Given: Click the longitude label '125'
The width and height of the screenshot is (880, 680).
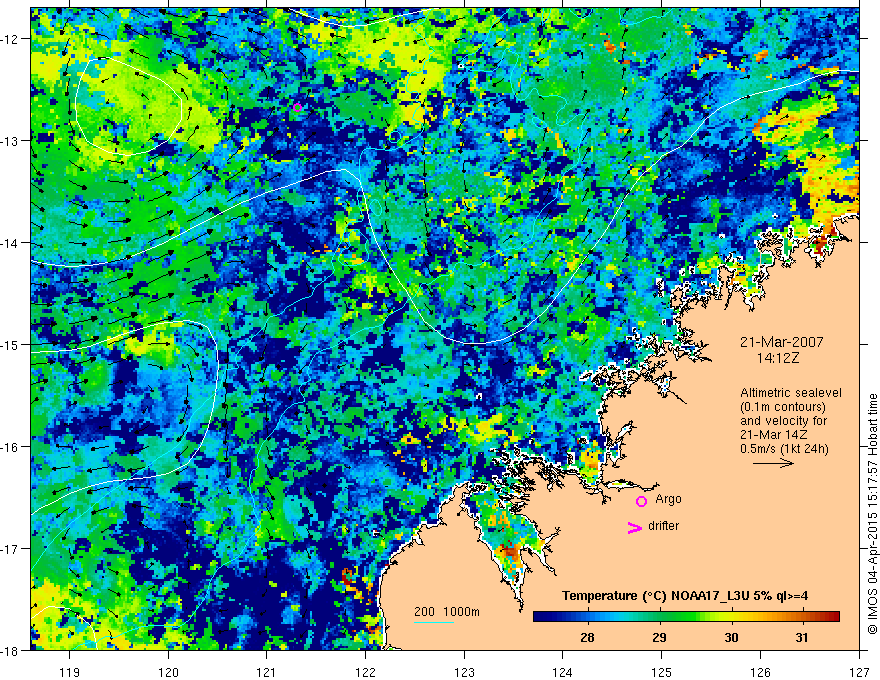Looking at the screenshot, I should point(661,672).
